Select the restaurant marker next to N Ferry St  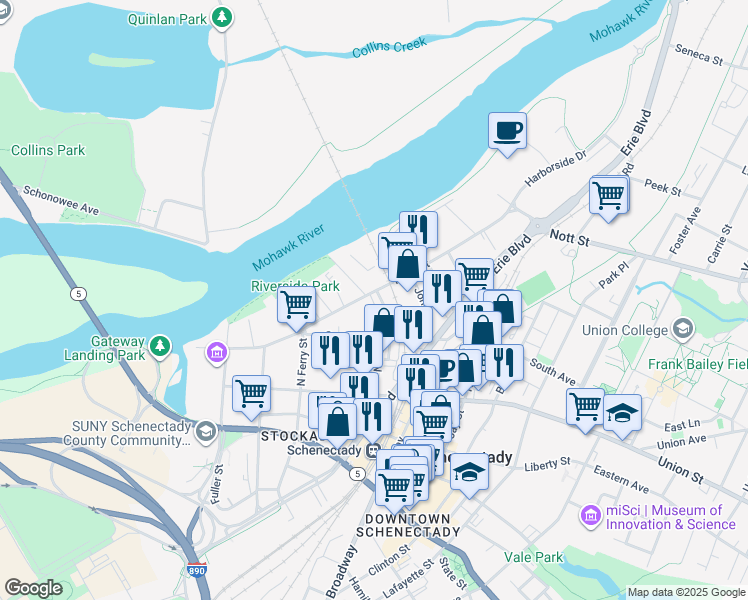tap(330, 352)
